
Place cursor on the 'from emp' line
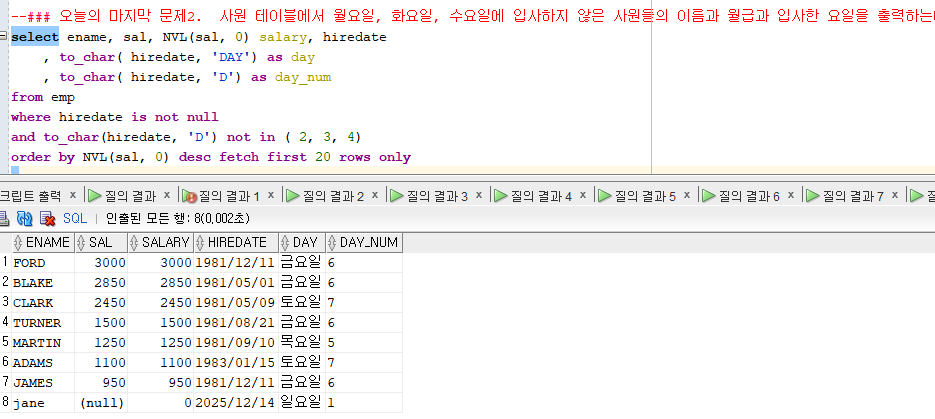(42, 97)
